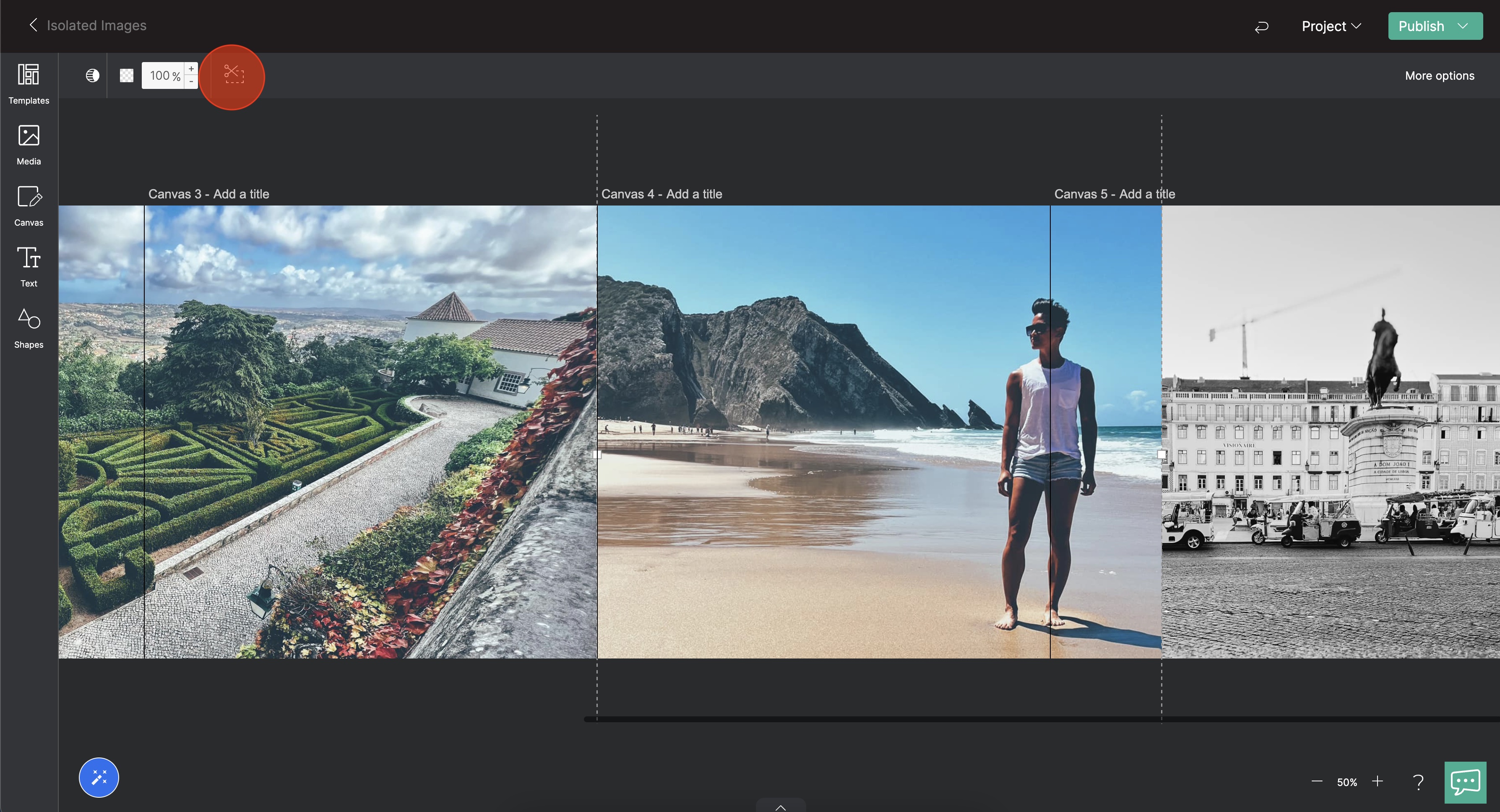Expand the bottom panel chevron
Image resolution: width=1500 pixels, height=812 pixels.
[780, 807]
